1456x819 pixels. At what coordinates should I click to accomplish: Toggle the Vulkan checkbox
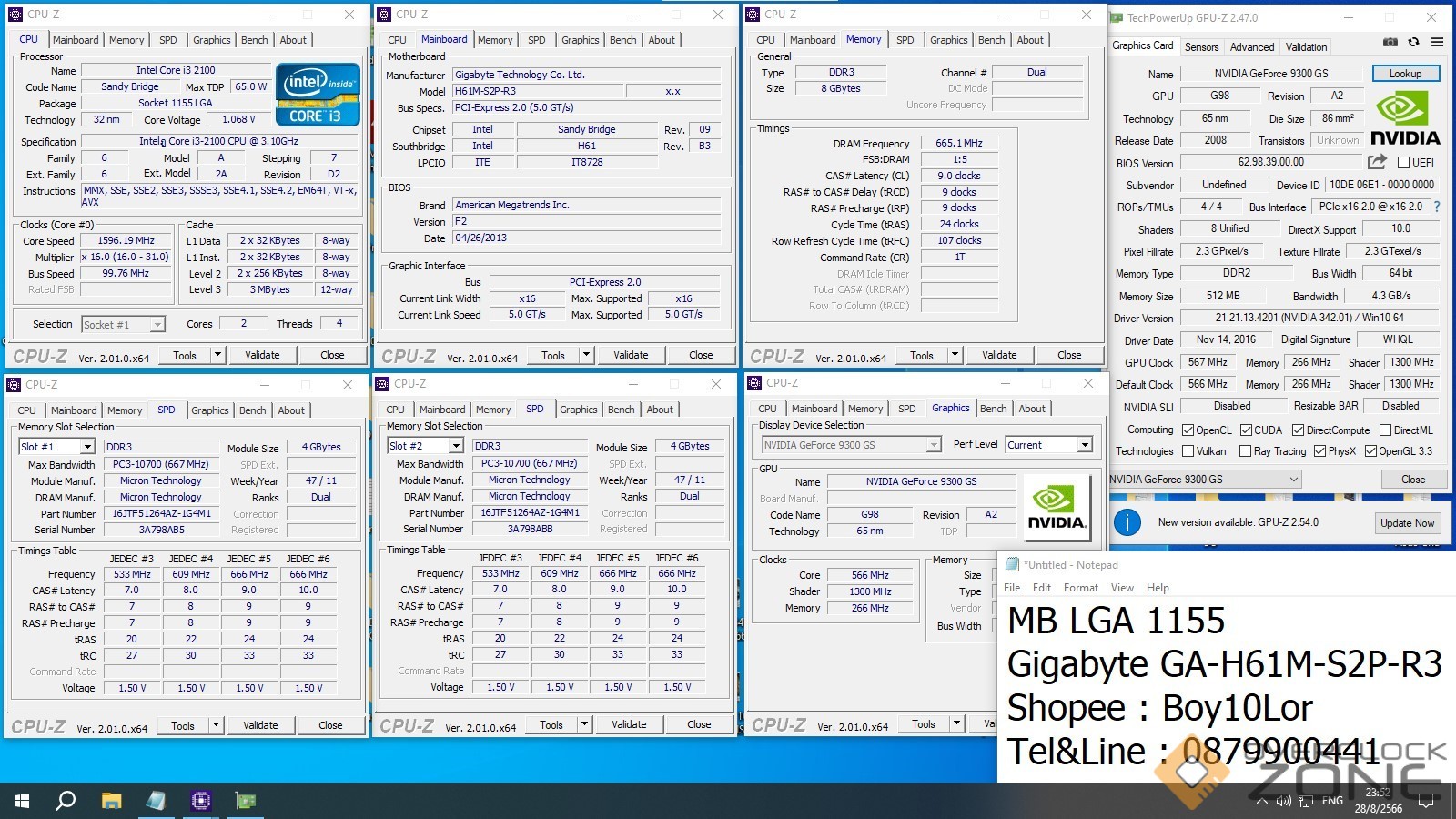1188,451
